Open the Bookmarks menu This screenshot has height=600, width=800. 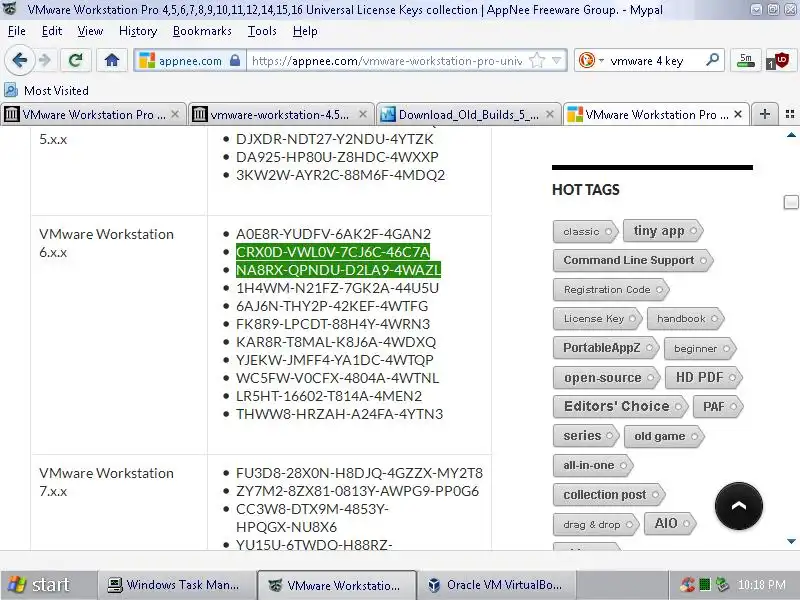coord(202,31)
